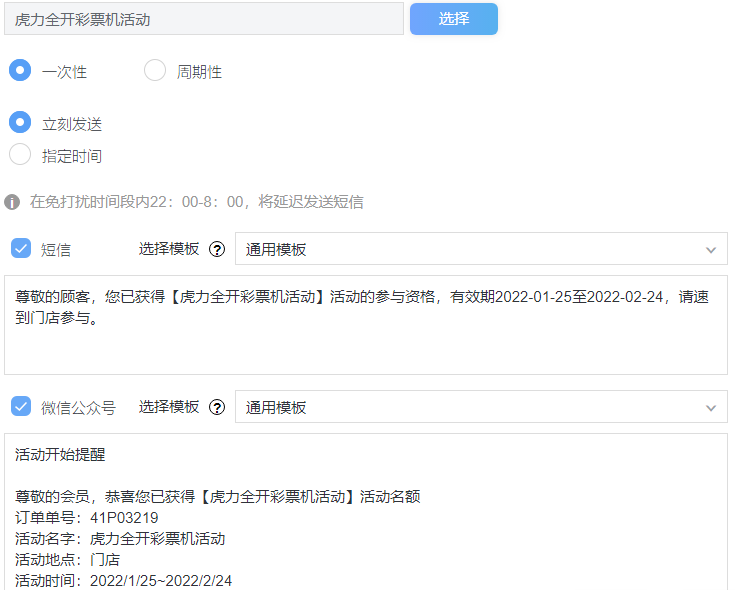Click the 尊敬的会员，恭喜您已获得 message line
This screenshot has width=735, height=590.
click(218, 496)
